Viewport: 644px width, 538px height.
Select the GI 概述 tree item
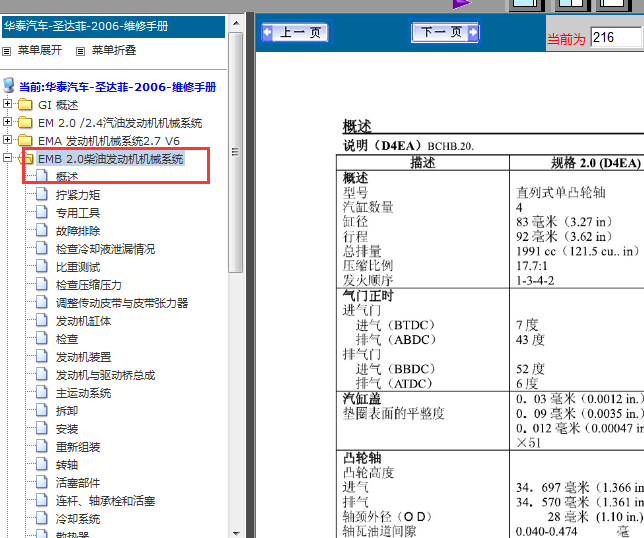pyautogui.click(x=58, y=106)
